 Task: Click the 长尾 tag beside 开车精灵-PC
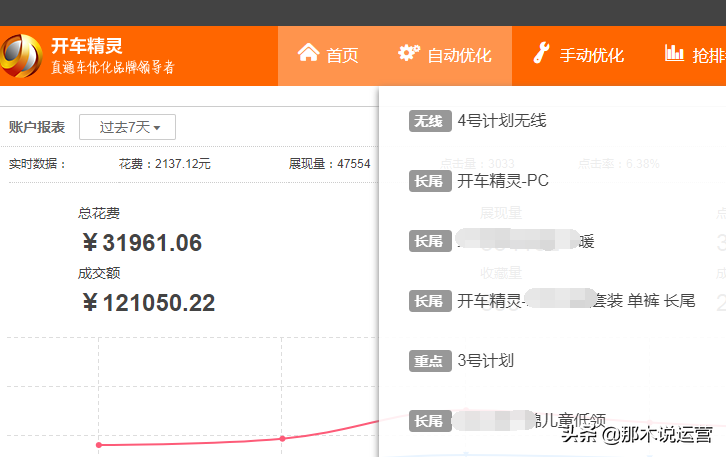(430, 181)
